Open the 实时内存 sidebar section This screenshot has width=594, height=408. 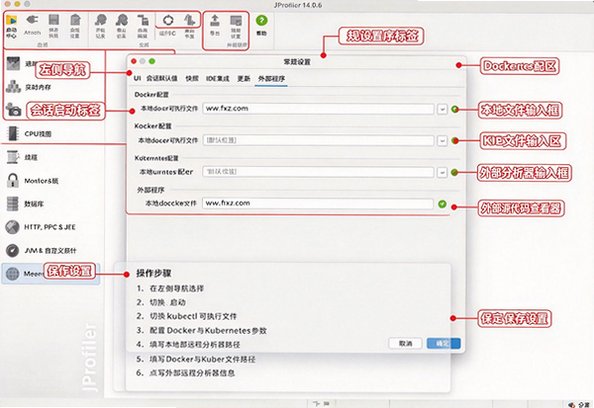pos(28,87)
